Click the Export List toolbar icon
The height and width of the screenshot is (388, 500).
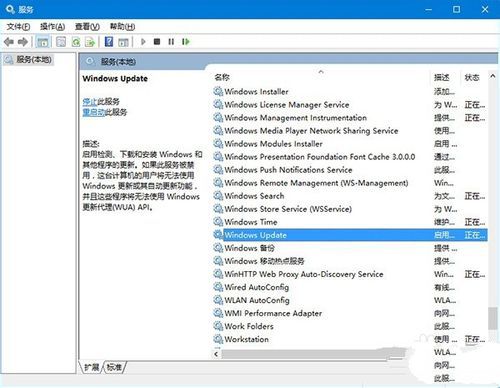[90, 42]
